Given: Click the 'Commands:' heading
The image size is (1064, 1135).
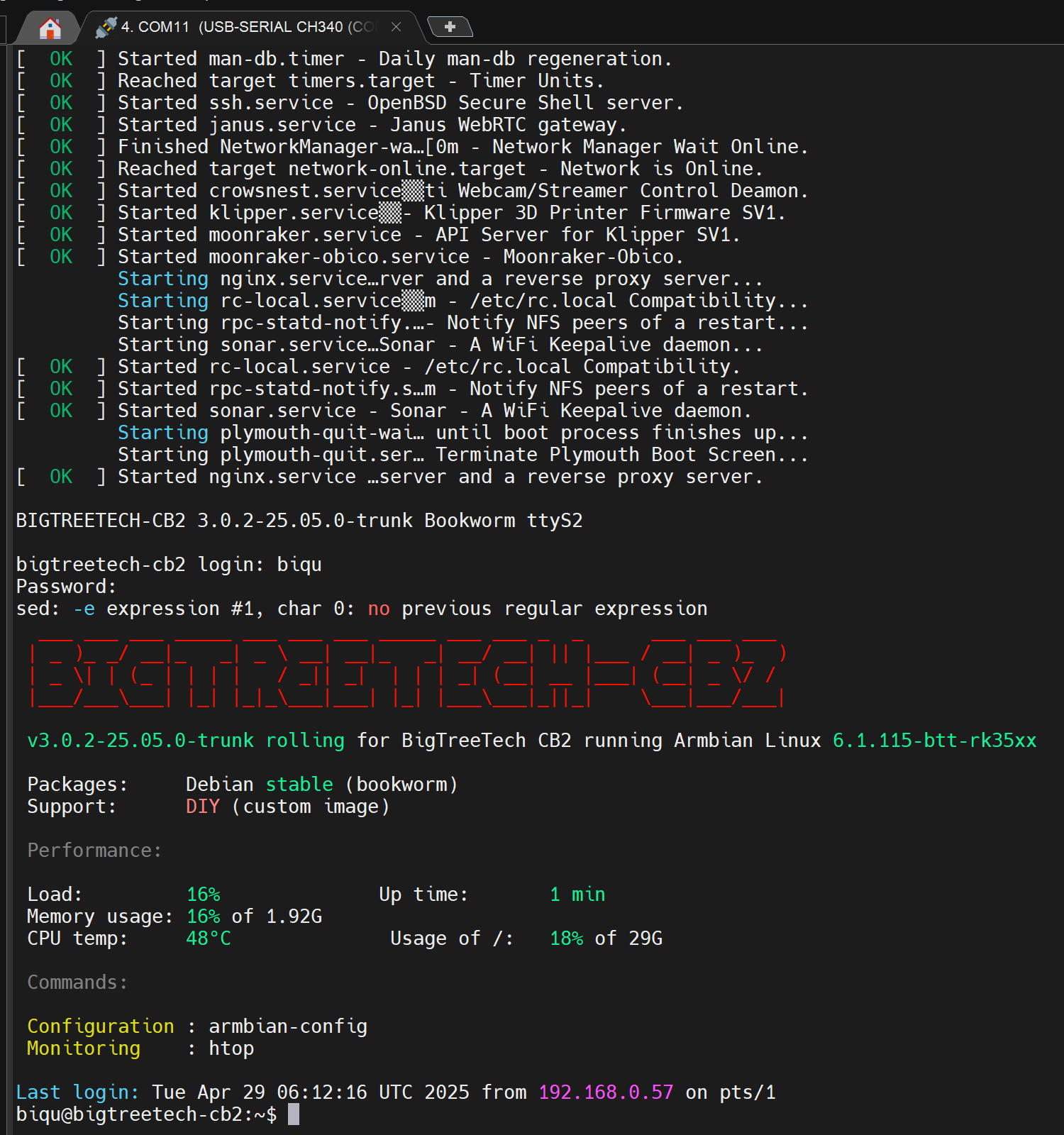Looking at the screenshot, I should [x=78, y=982].
